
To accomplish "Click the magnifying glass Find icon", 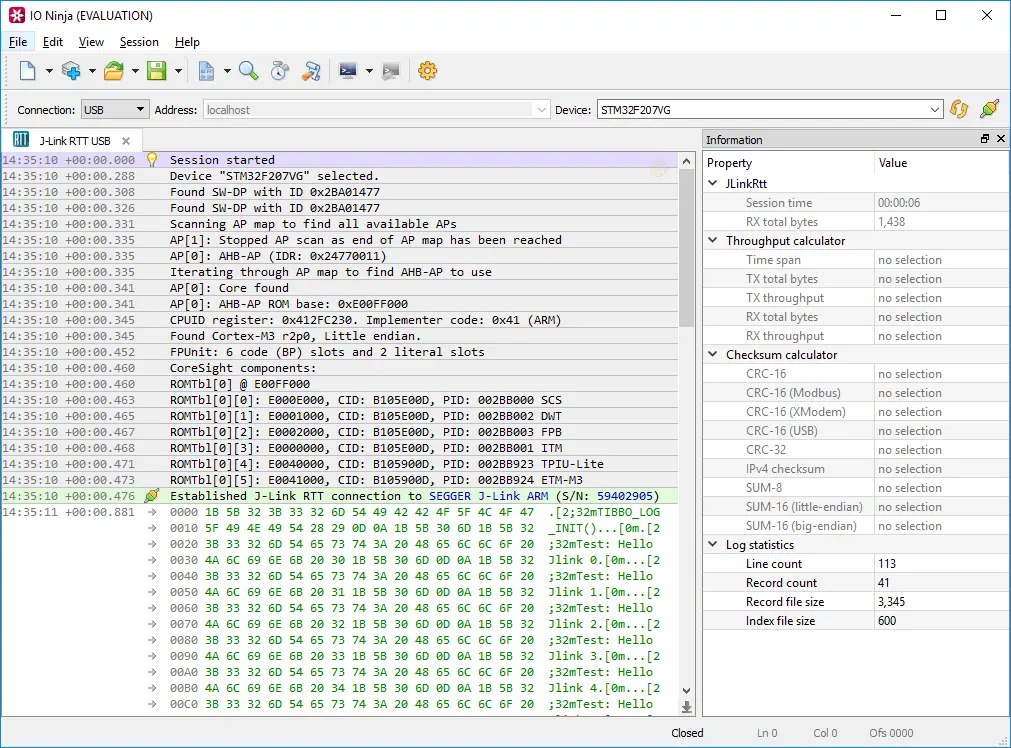I will [x=248, y=71].
